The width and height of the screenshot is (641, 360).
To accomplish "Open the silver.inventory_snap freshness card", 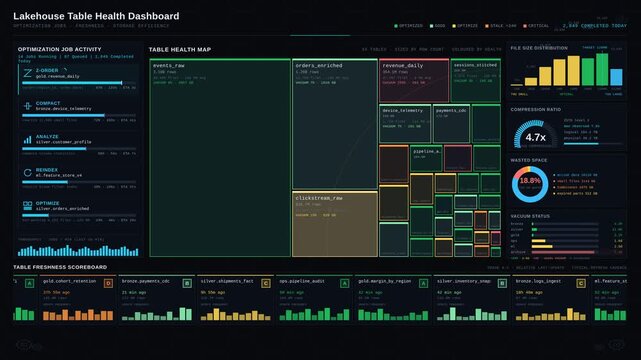I will (x=472, y=300).
